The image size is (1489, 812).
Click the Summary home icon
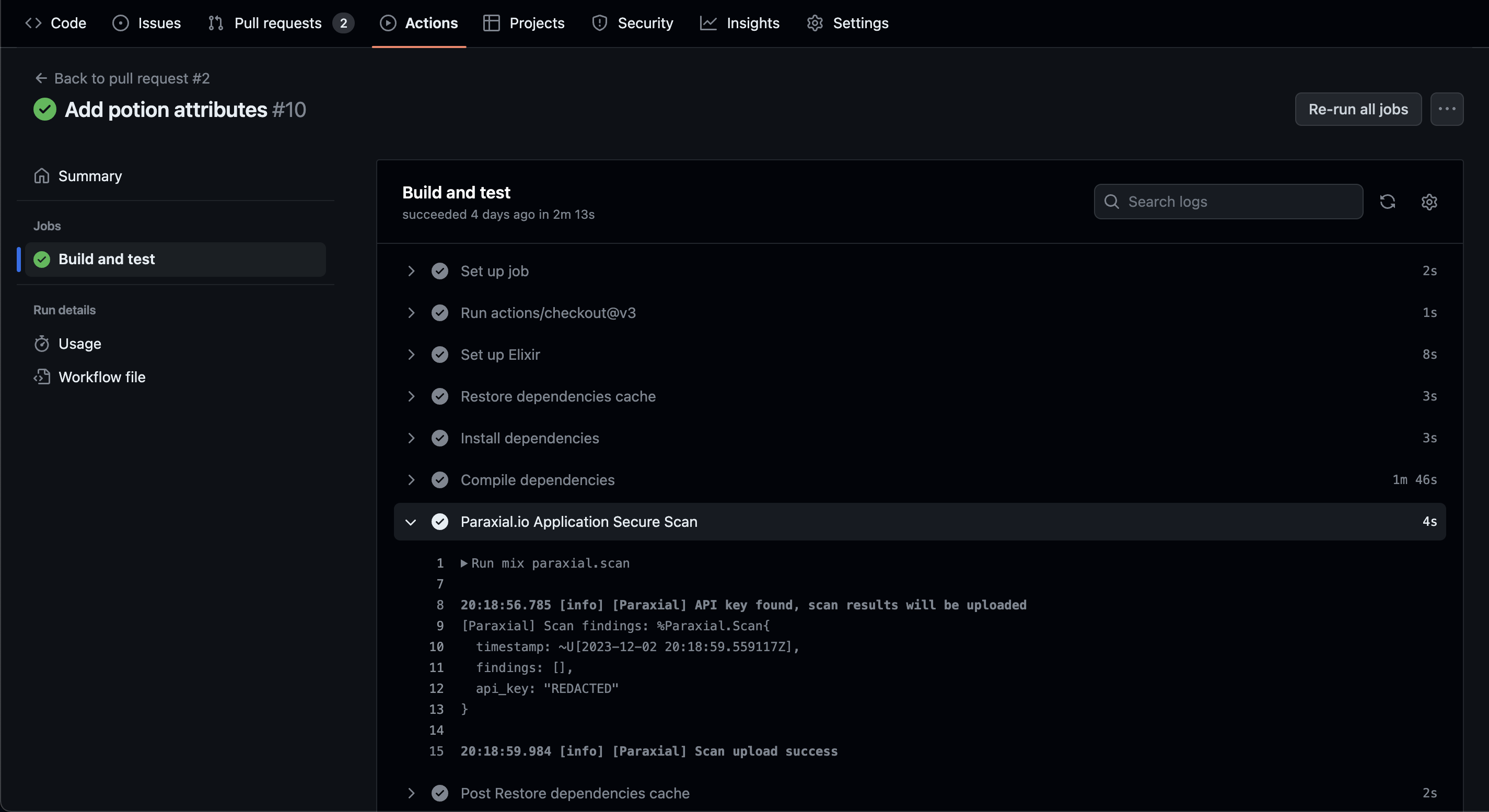(42, 175)
